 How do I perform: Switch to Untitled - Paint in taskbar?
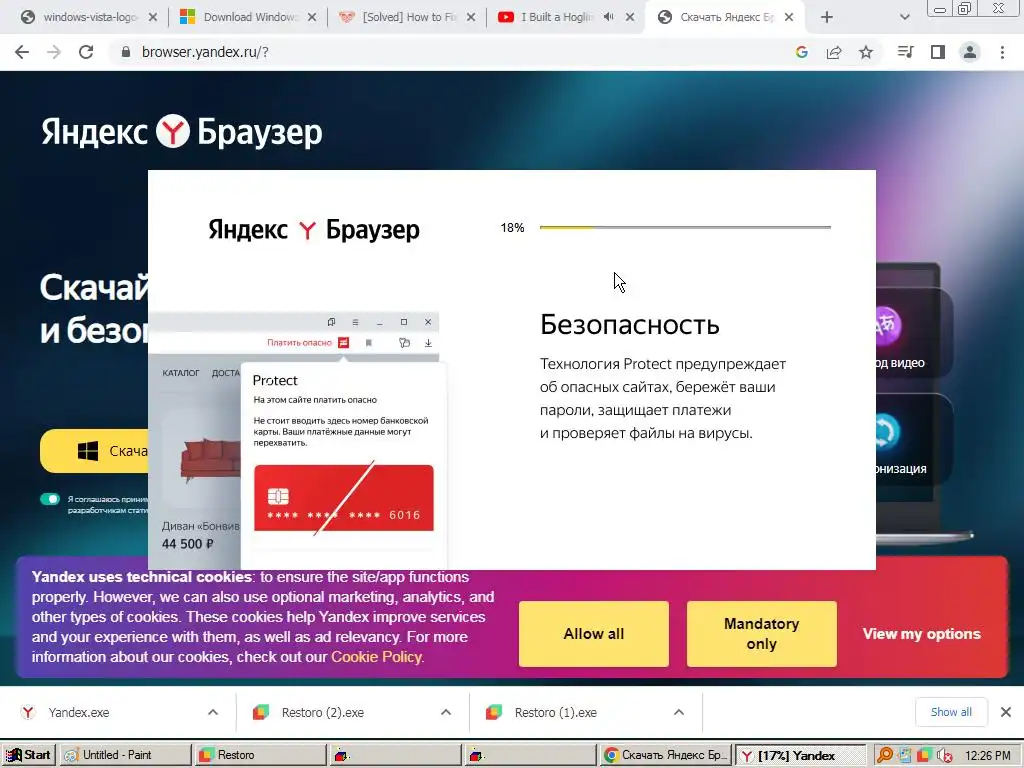click(x=125, y=755)
